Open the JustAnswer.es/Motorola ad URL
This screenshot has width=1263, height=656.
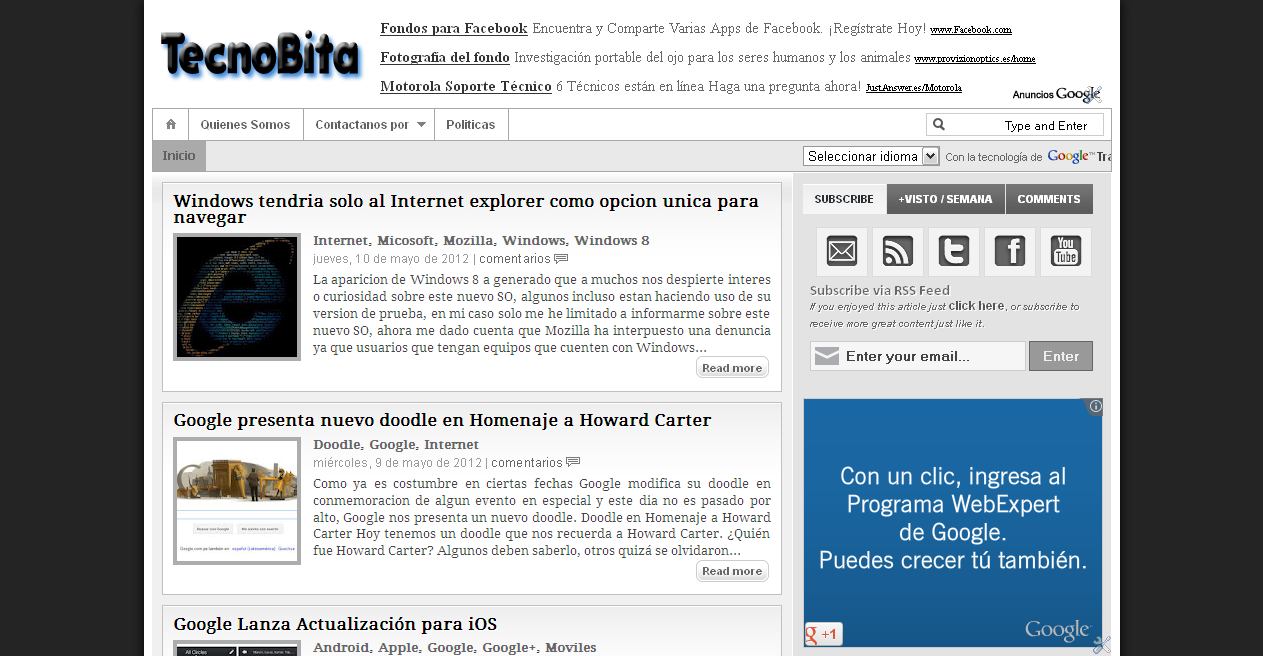[914, 88]
